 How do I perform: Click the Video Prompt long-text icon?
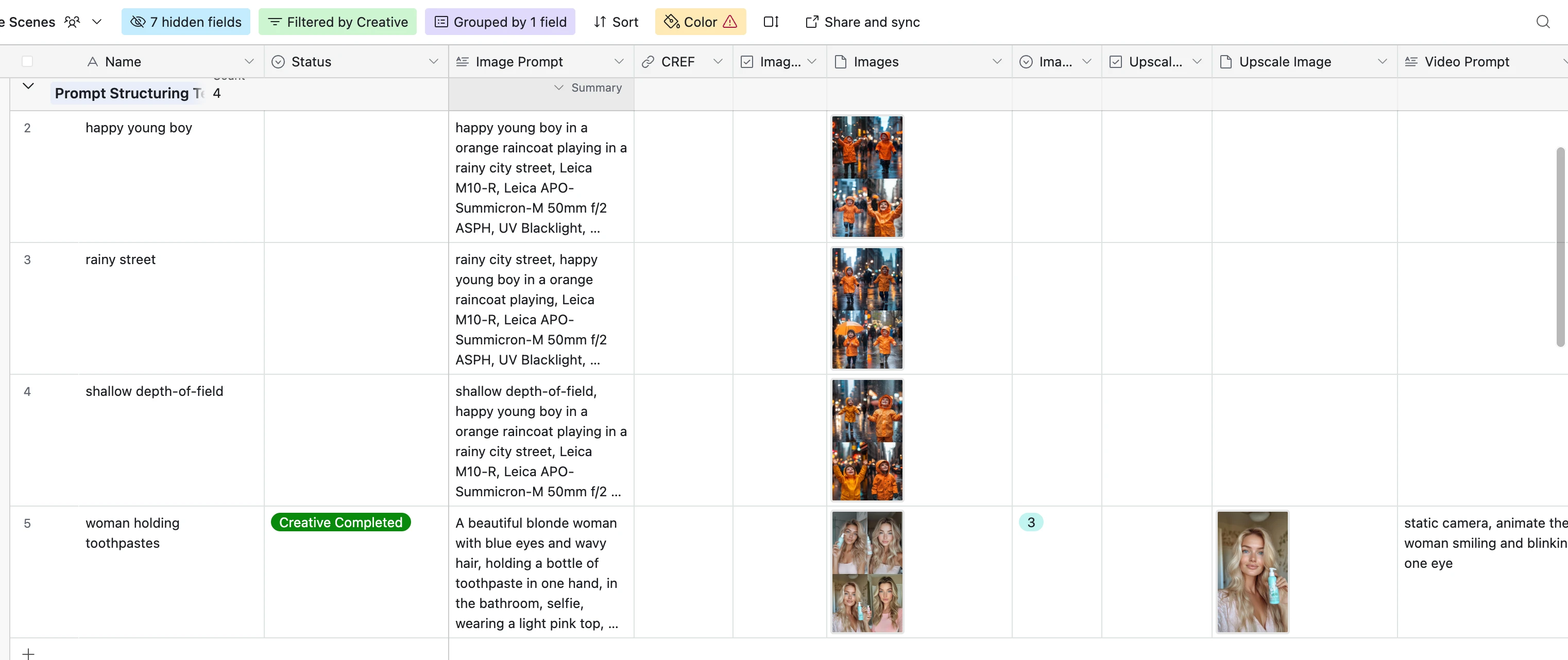click(1411, 61)
